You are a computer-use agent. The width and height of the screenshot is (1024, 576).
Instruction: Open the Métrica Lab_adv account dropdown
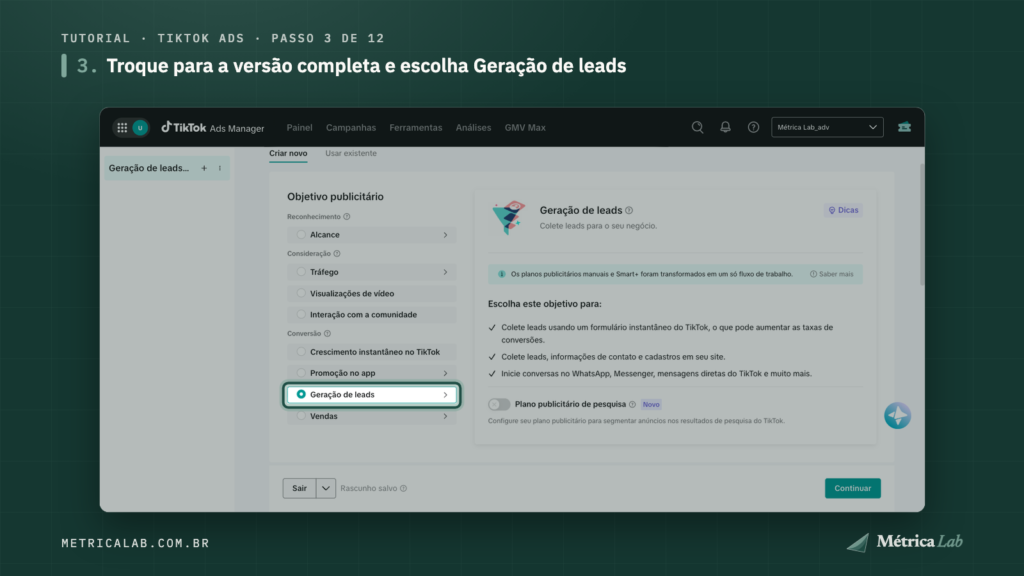(x=827, y=127)
